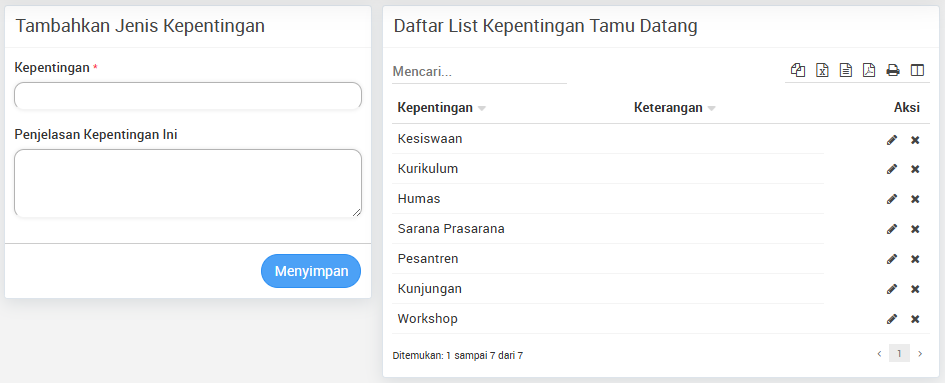
Task: Go to the next page arrow
Action: 920,353
